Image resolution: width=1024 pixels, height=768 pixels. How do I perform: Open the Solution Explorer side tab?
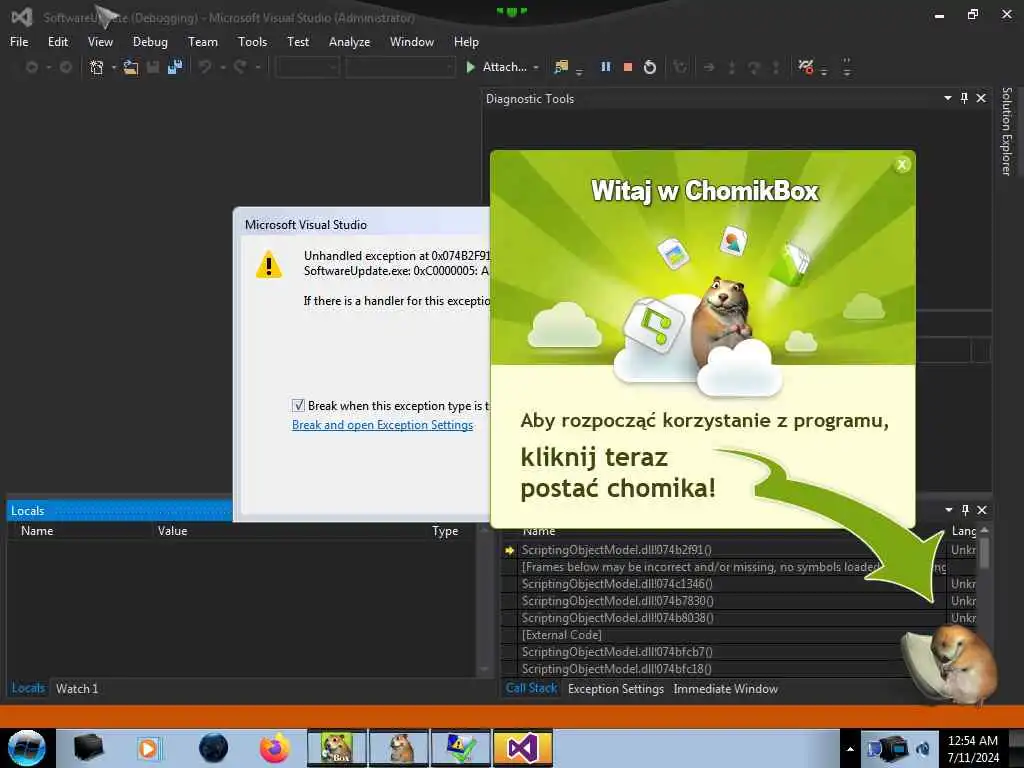[1006, 131]
